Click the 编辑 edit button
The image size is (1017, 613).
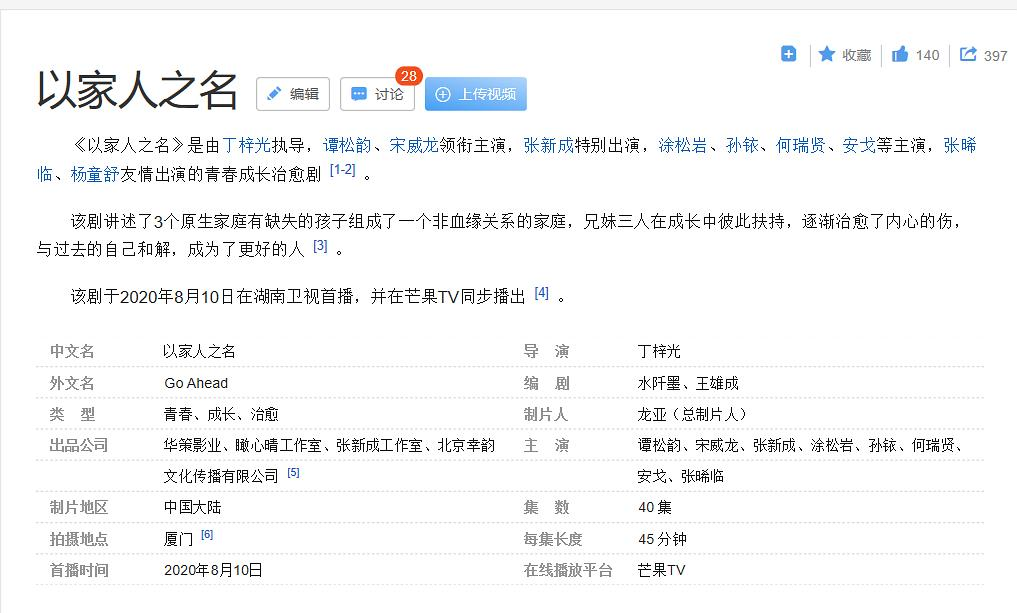pyautogui.click(x=293, y=94)
